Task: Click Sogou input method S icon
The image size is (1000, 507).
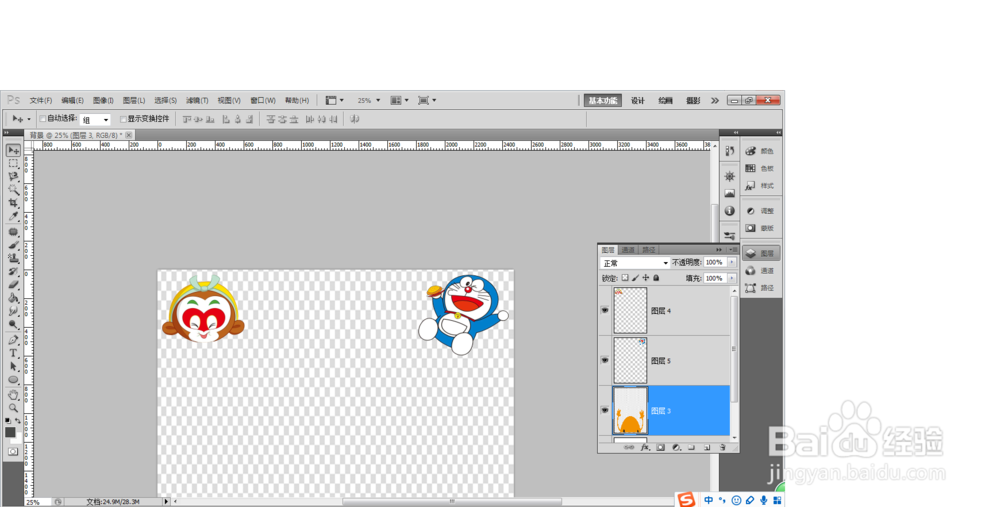Action: coord(686,500)
